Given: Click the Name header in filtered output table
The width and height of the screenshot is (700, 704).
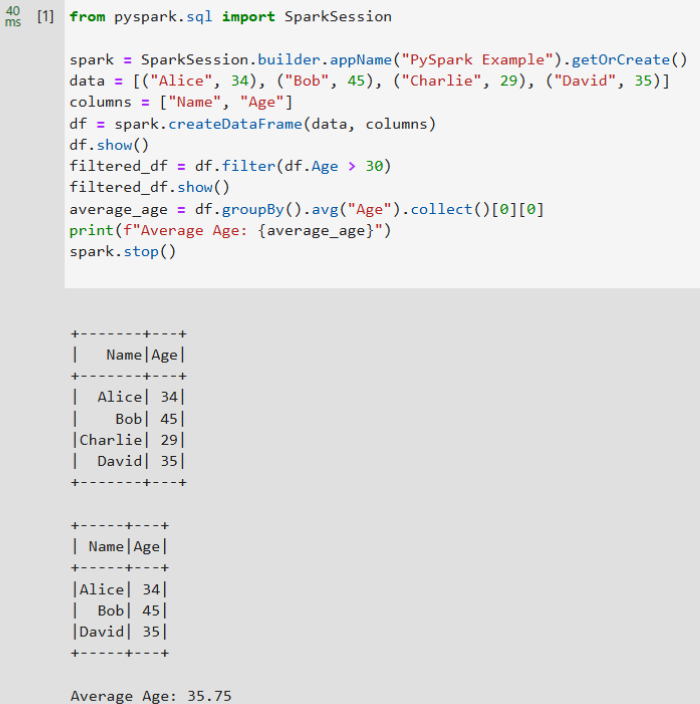Looking at the screenshot, I should pos(106,546).
